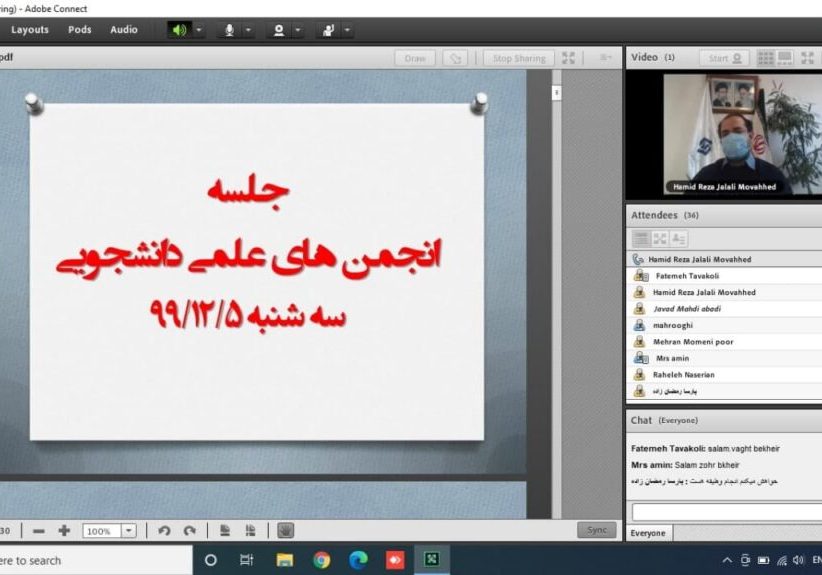Toggle the green speaker audio icon
Screen dimensions: 822x575
coord(179,30)
